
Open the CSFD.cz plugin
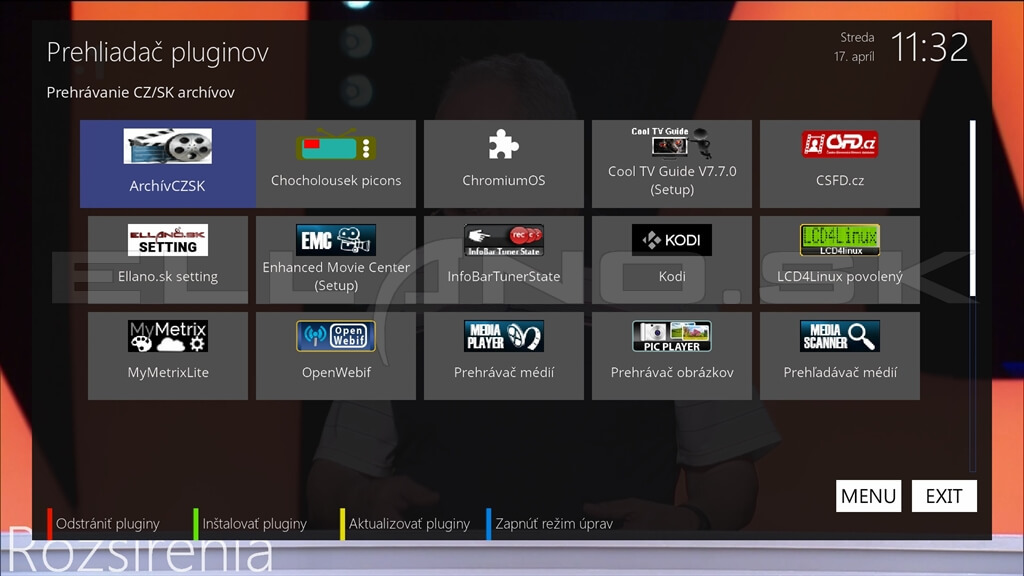(840, 163)
